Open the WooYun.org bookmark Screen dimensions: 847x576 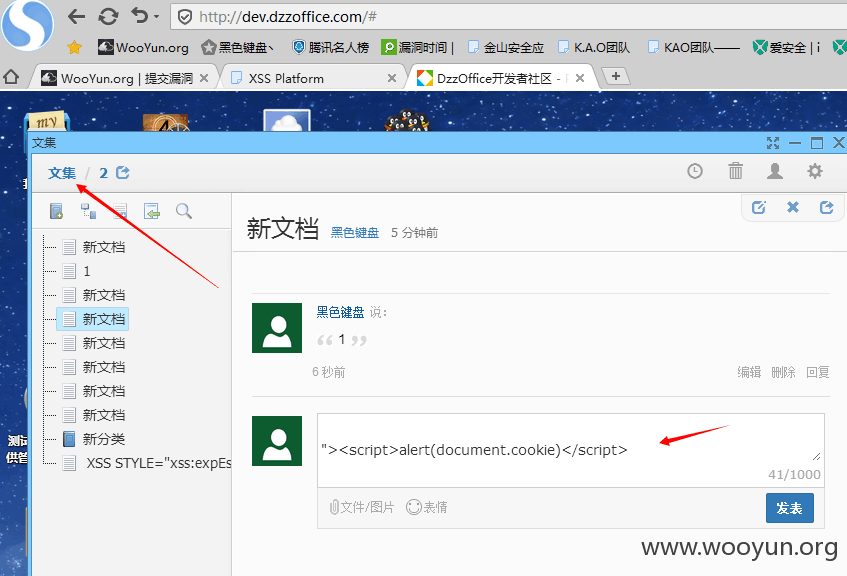[x=143, y=48]
